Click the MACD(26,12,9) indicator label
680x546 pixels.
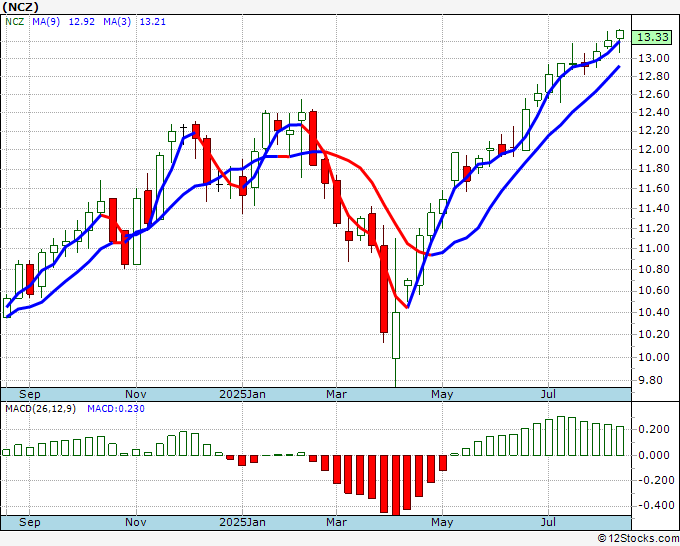click(x=40, y=409)
